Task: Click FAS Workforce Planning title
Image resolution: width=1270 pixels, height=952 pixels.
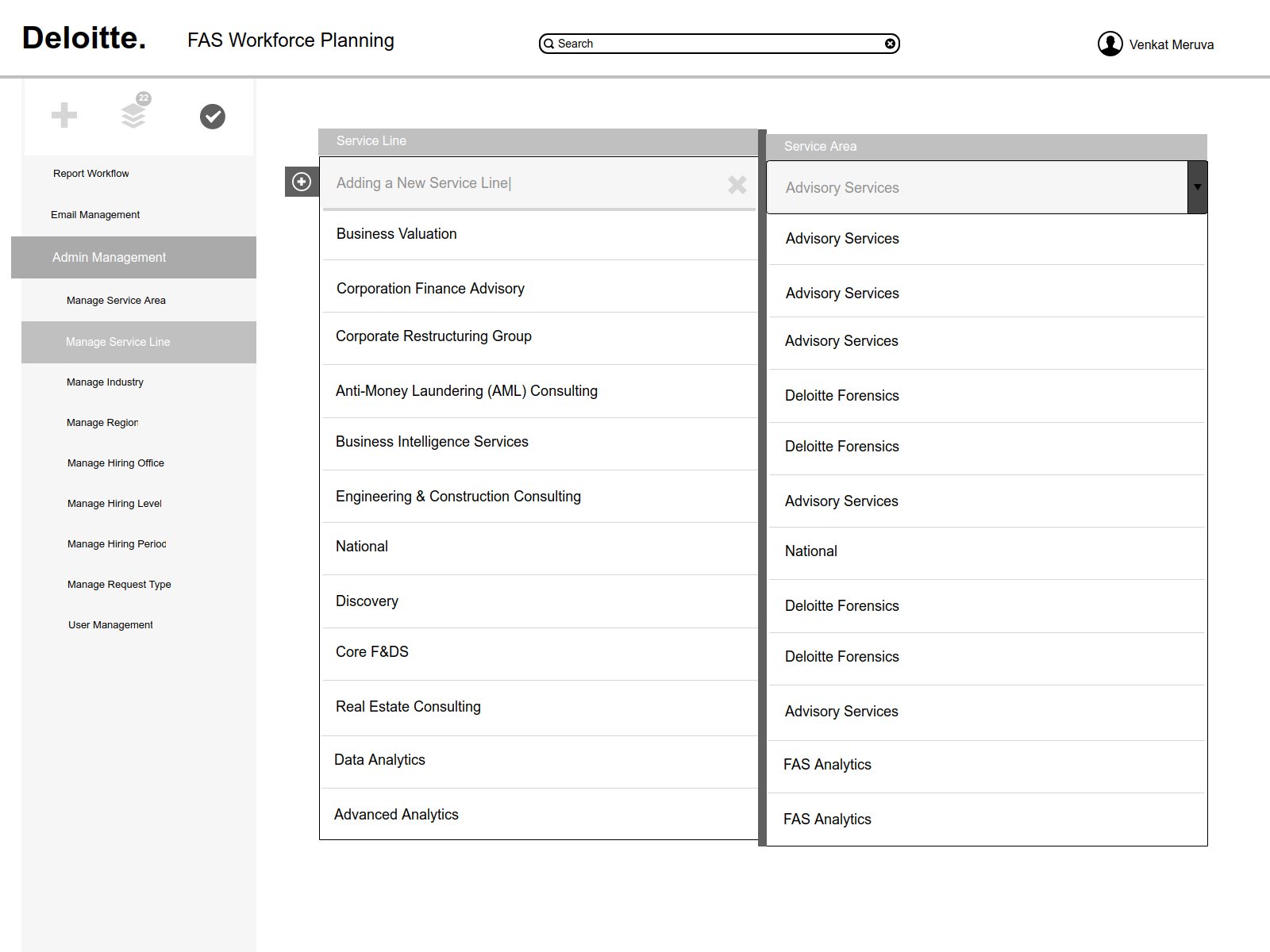Action: pyautogui.click(x=291, y=40)
